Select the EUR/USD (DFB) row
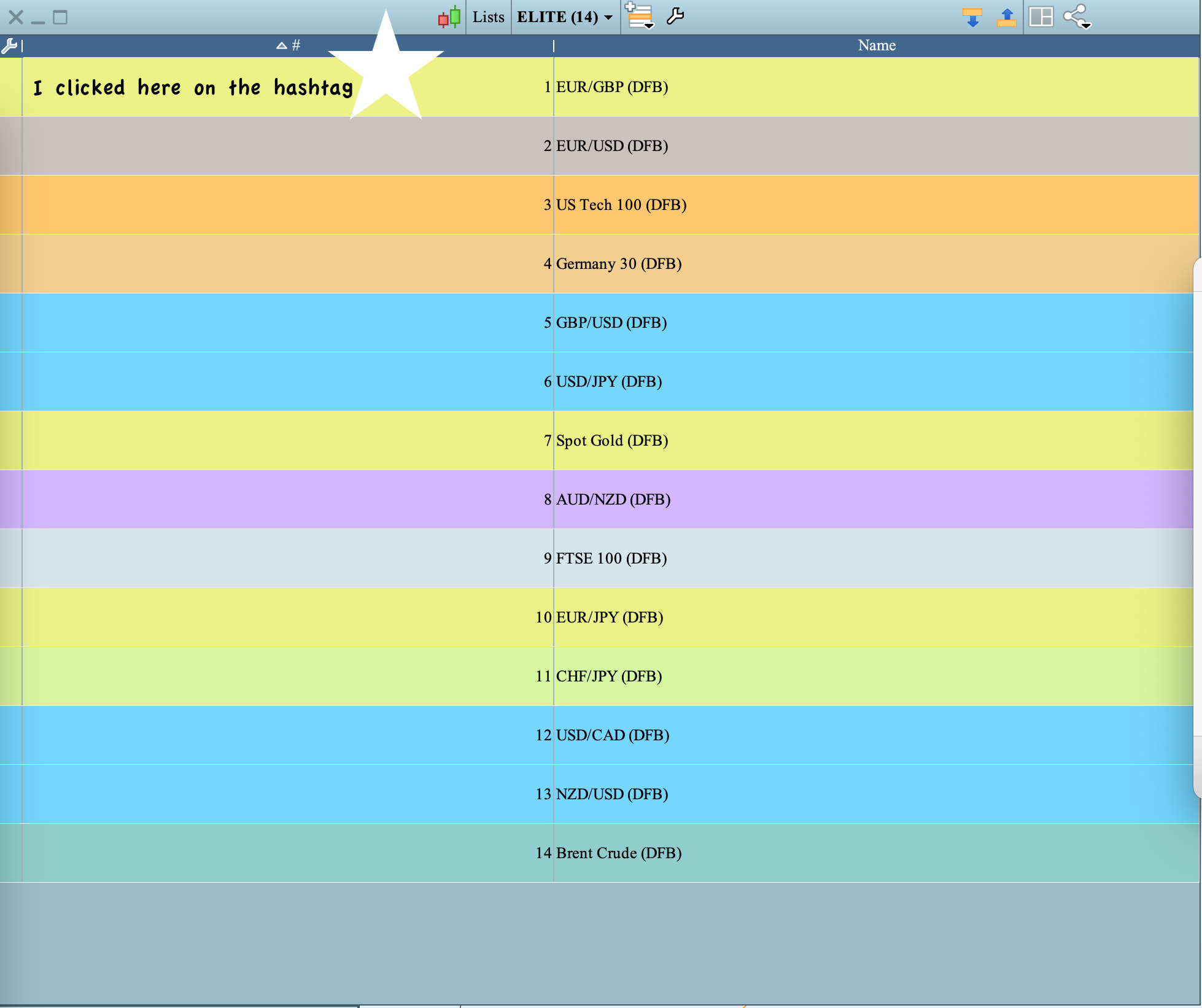This screenshot has height=1008, width=1202. 611,146
